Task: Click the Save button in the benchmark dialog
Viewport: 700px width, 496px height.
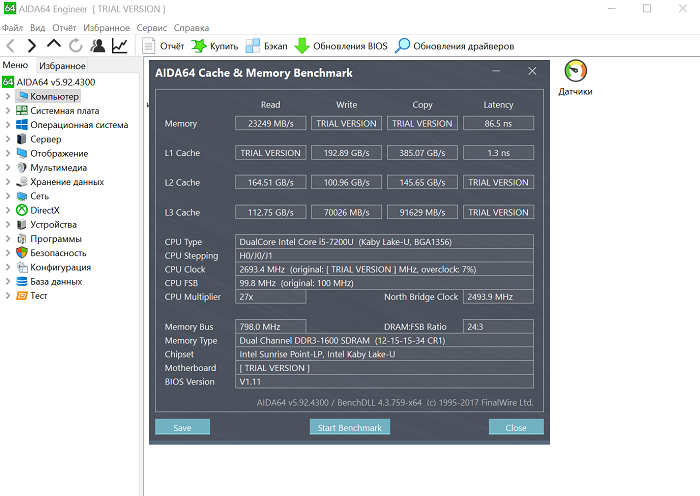Action: (x=182, y=427)
